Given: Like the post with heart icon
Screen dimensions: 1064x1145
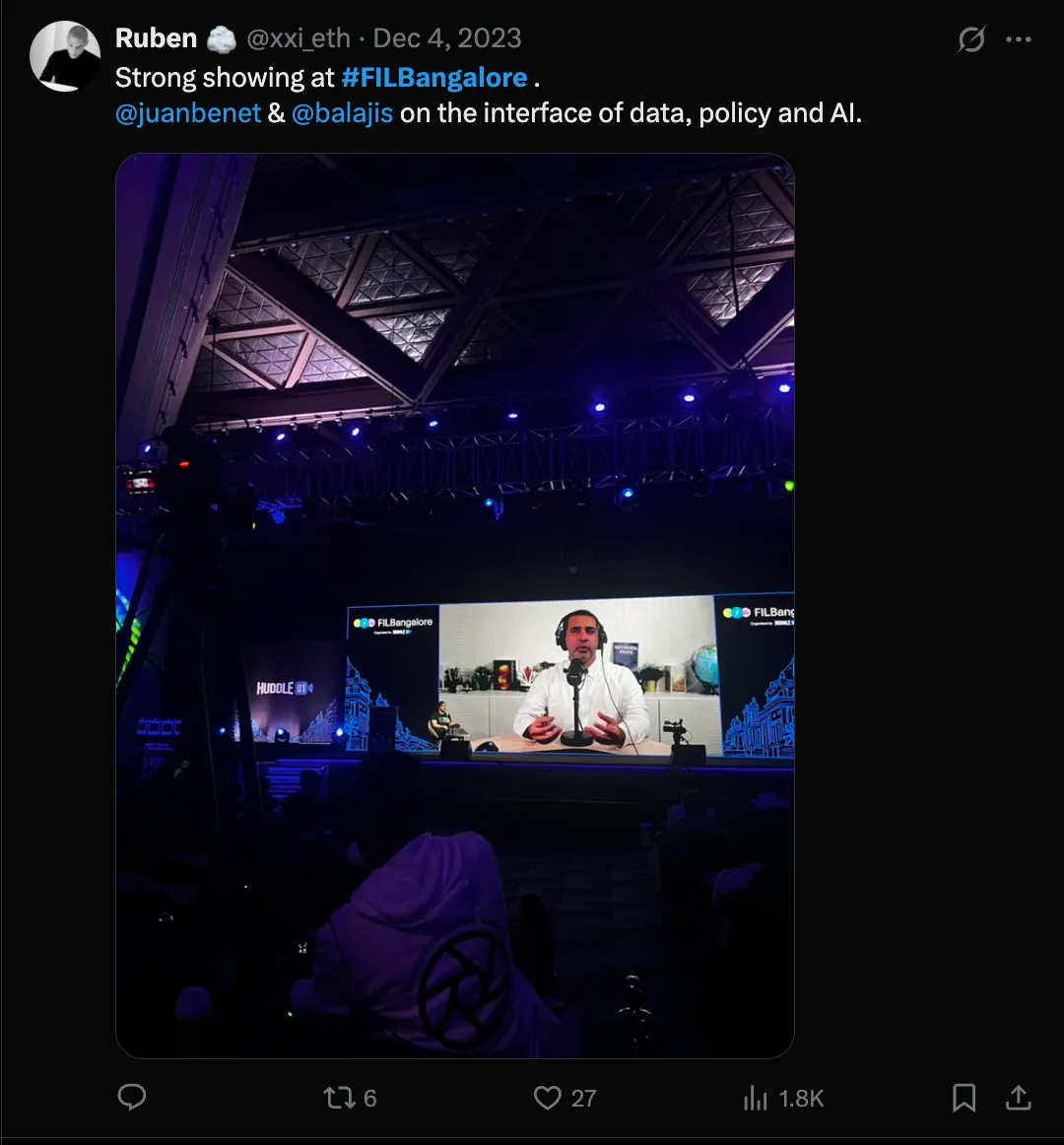Looking at the screenshot, I should 547,1098.
